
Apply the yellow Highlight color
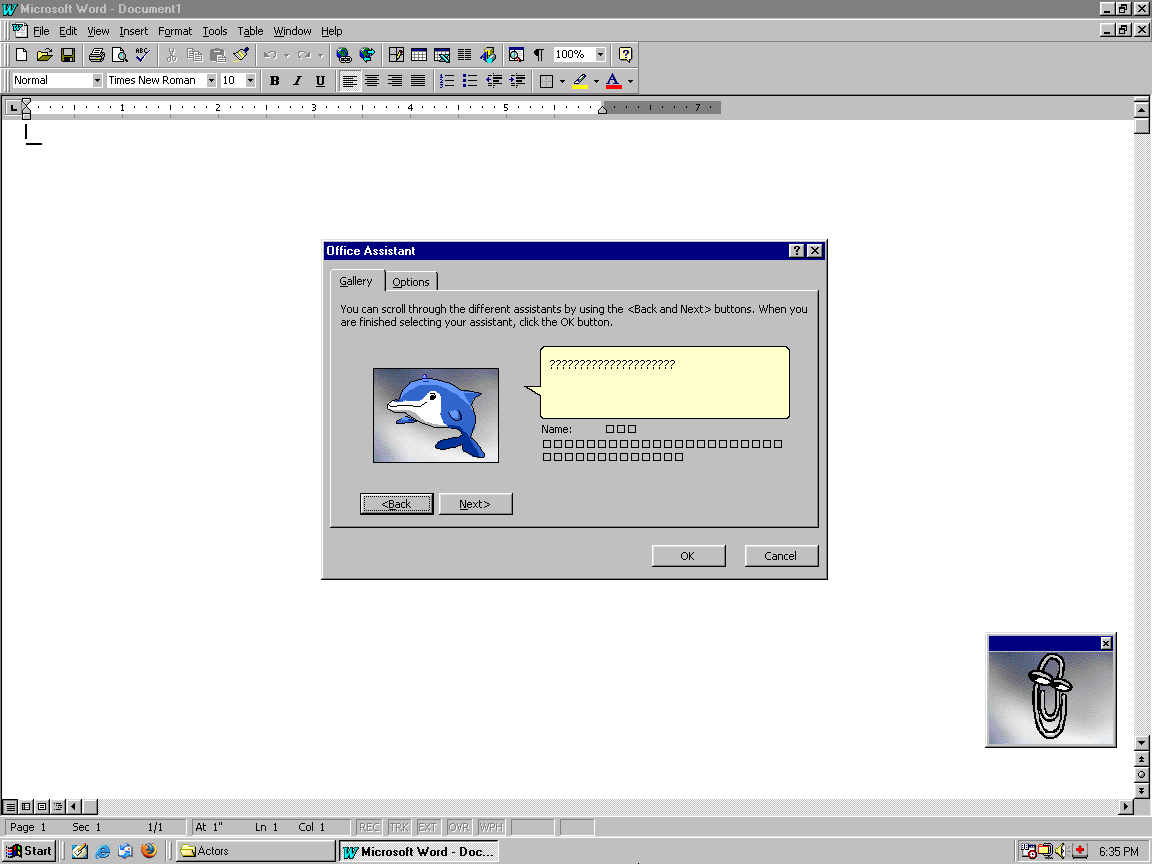[x=580, y=81]
